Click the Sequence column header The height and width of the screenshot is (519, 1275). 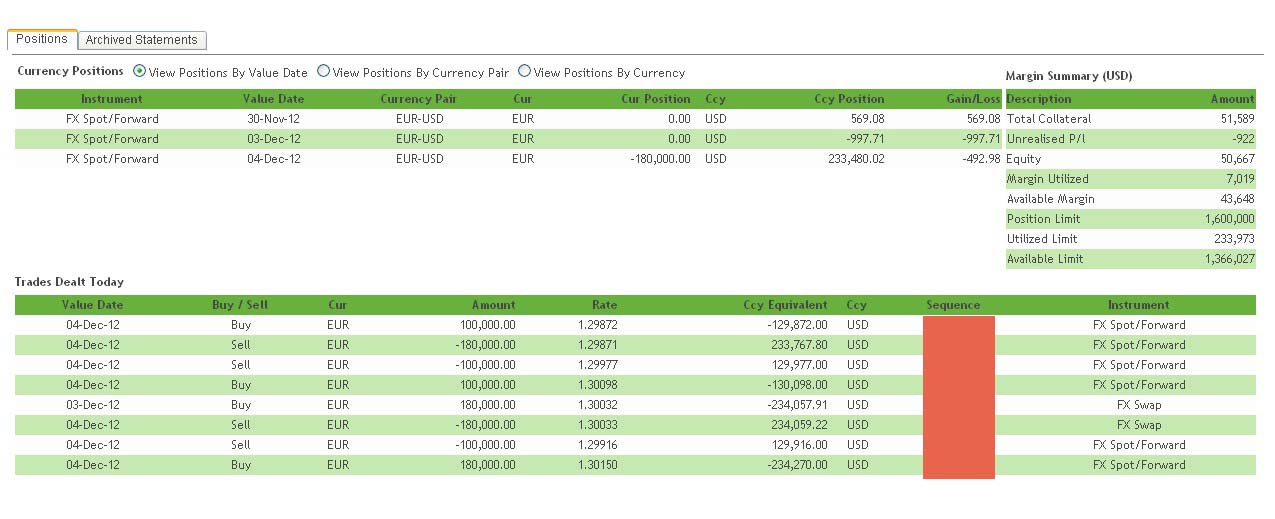(x=953, y=305)
